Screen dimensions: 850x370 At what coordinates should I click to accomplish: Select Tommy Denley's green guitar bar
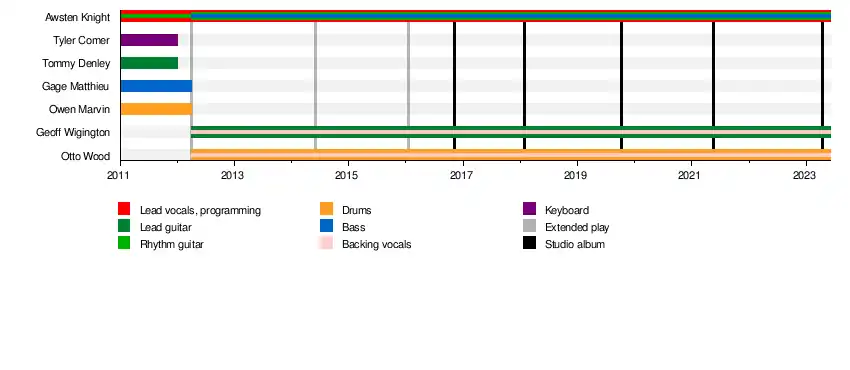click(150, 63)
